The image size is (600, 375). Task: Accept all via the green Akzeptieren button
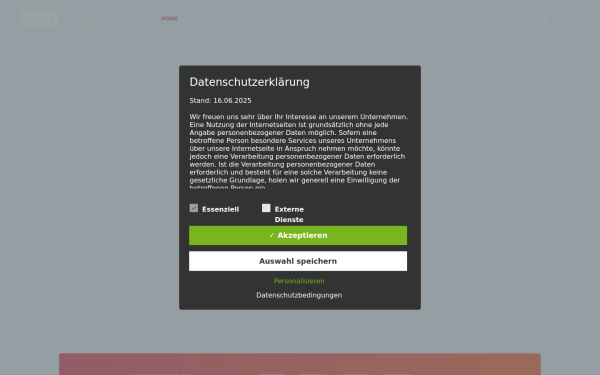(298, 235)
